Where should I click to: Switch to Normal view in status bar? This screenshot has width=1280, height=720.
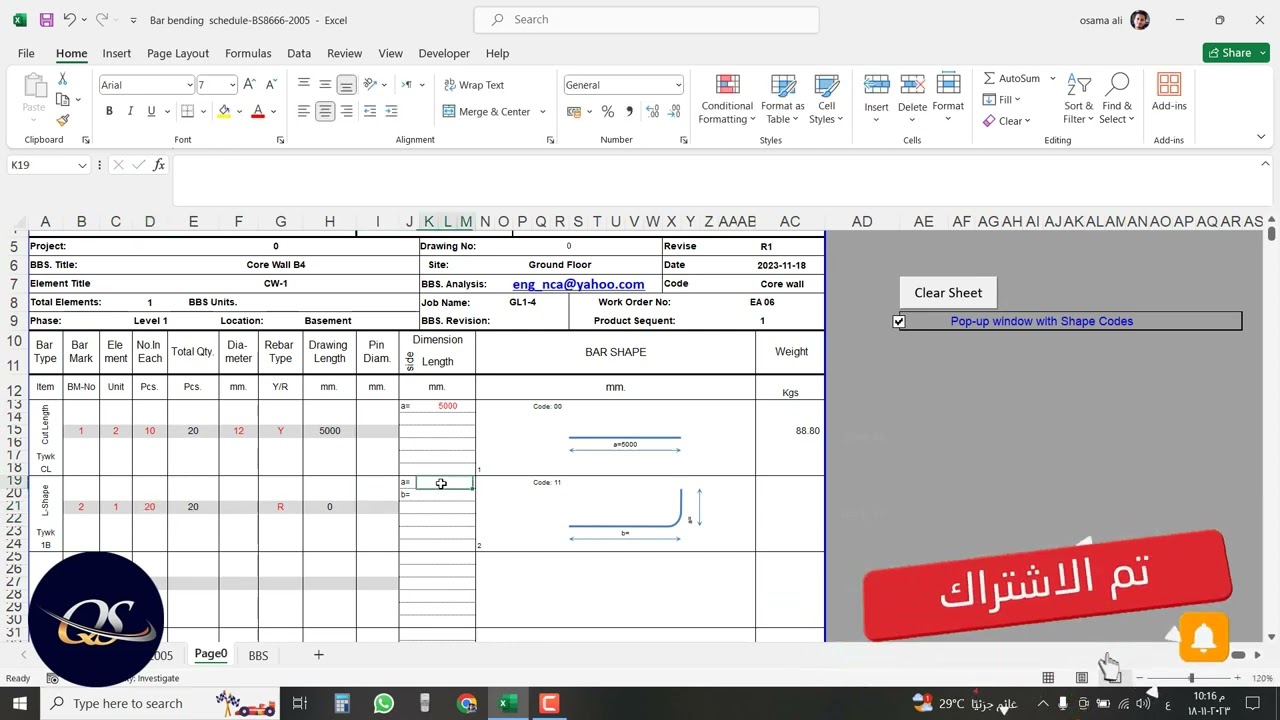pyautogui.click(x=1048, y=678)
